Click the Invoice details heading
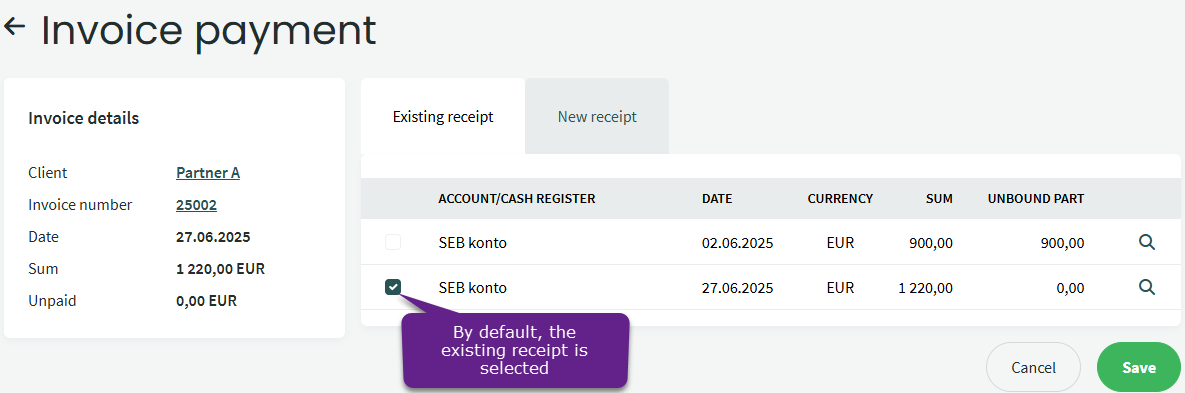Screen dimensions: 1185x393 pos(83,119)
